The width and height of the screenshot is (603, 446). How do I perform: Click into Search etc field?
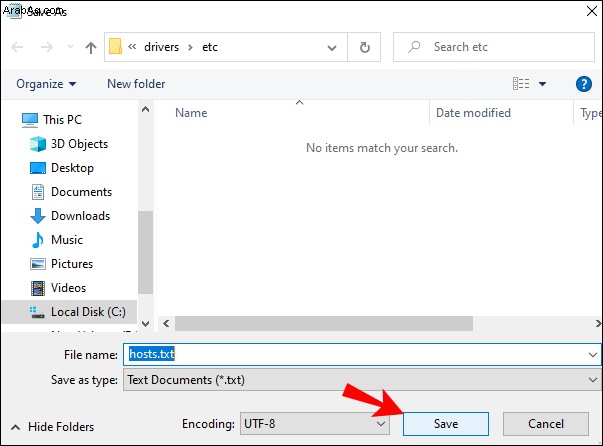[x=494, y=47]
